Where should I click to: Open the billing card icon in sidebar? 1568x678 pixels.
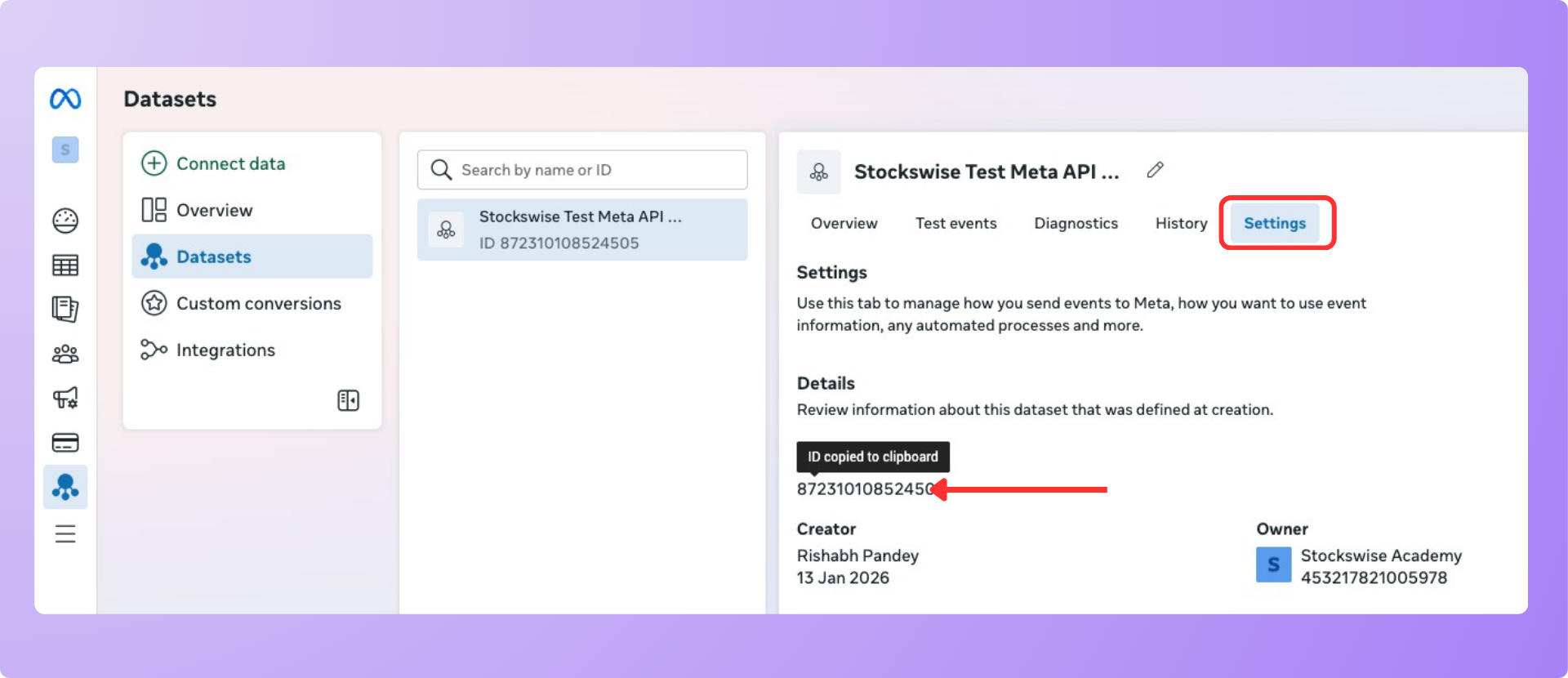[65, 443]
